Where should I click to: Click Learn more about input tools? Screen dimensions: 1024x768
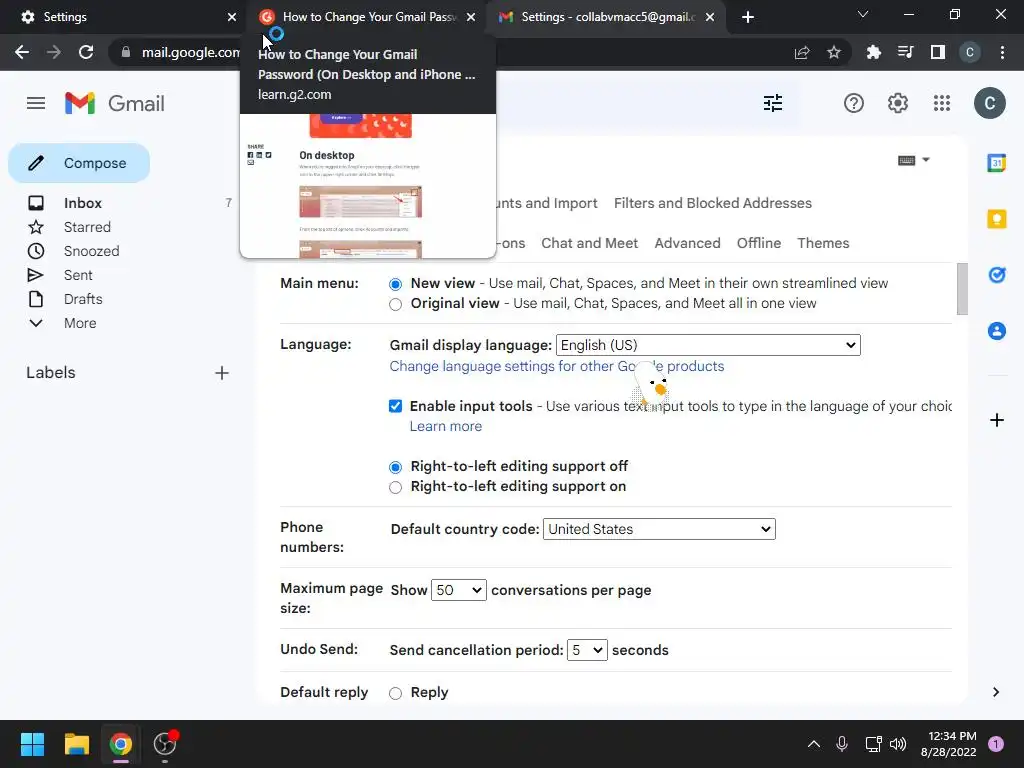click(445, 426)
